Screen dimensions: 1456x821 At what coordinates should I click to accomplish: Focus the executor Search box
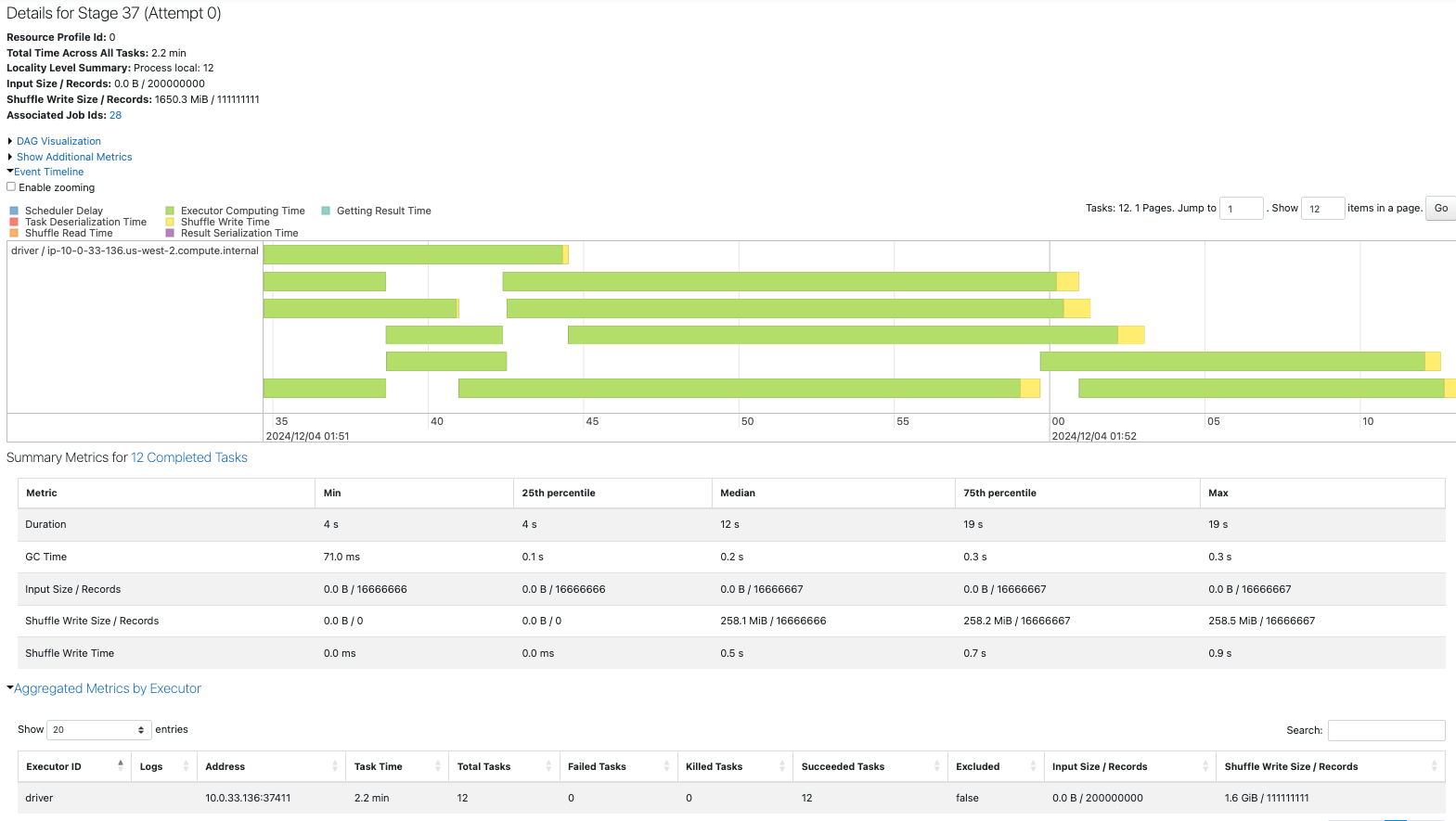1386,730
